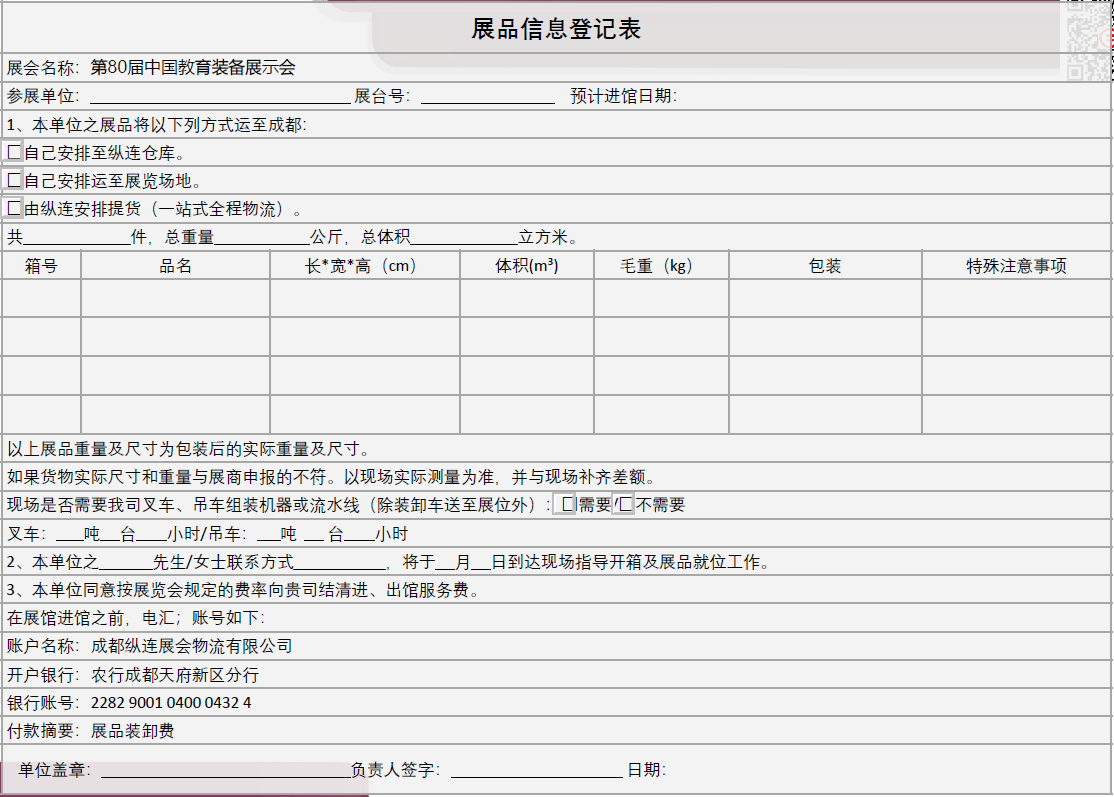The width and height of the screenshot is (1114, 797).
Task: Click the title 展品信息登记表
Action: coord(556,29)
